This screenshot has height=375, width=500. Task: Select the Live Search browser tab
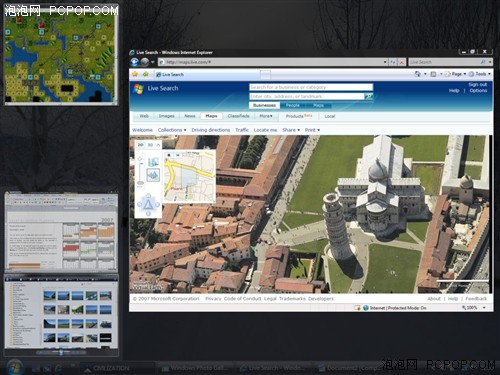pos(207,75)
